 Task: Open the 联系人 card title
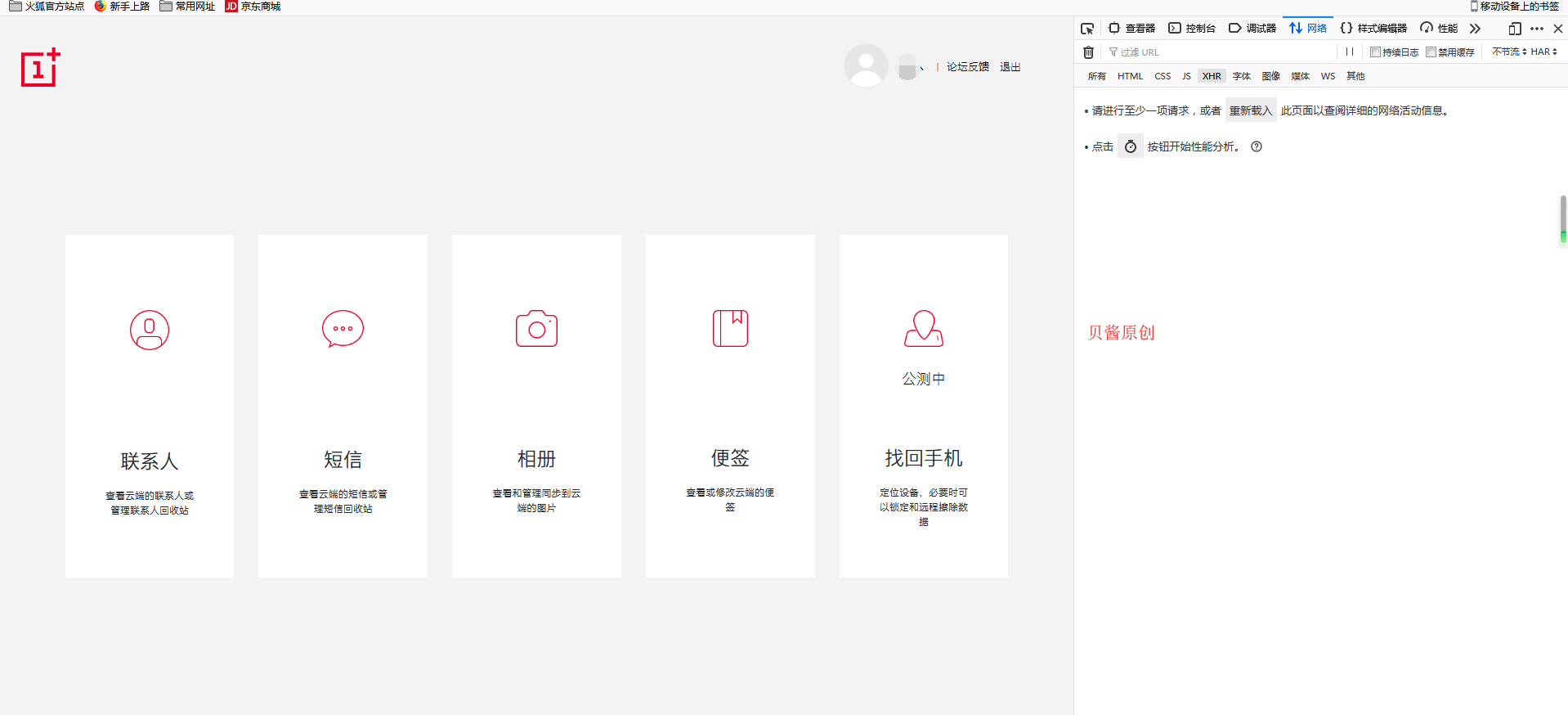(150, 461)
